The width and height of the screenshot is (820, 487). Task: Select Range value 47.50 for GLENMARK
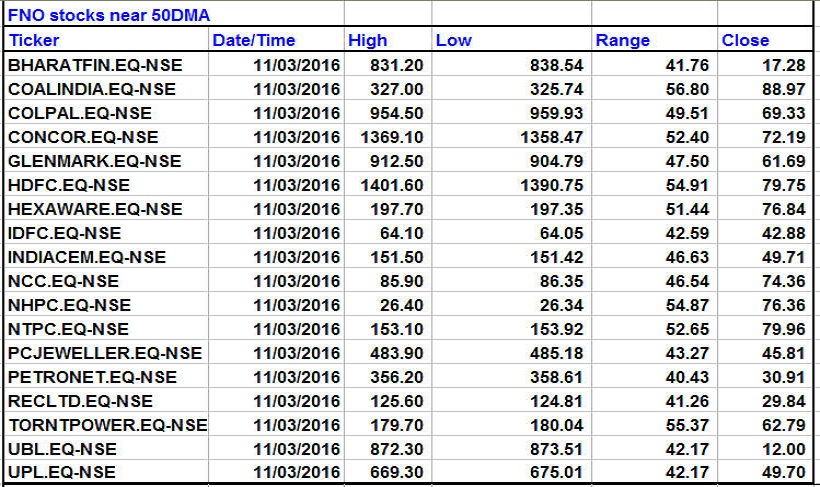[x=688, y=161]
